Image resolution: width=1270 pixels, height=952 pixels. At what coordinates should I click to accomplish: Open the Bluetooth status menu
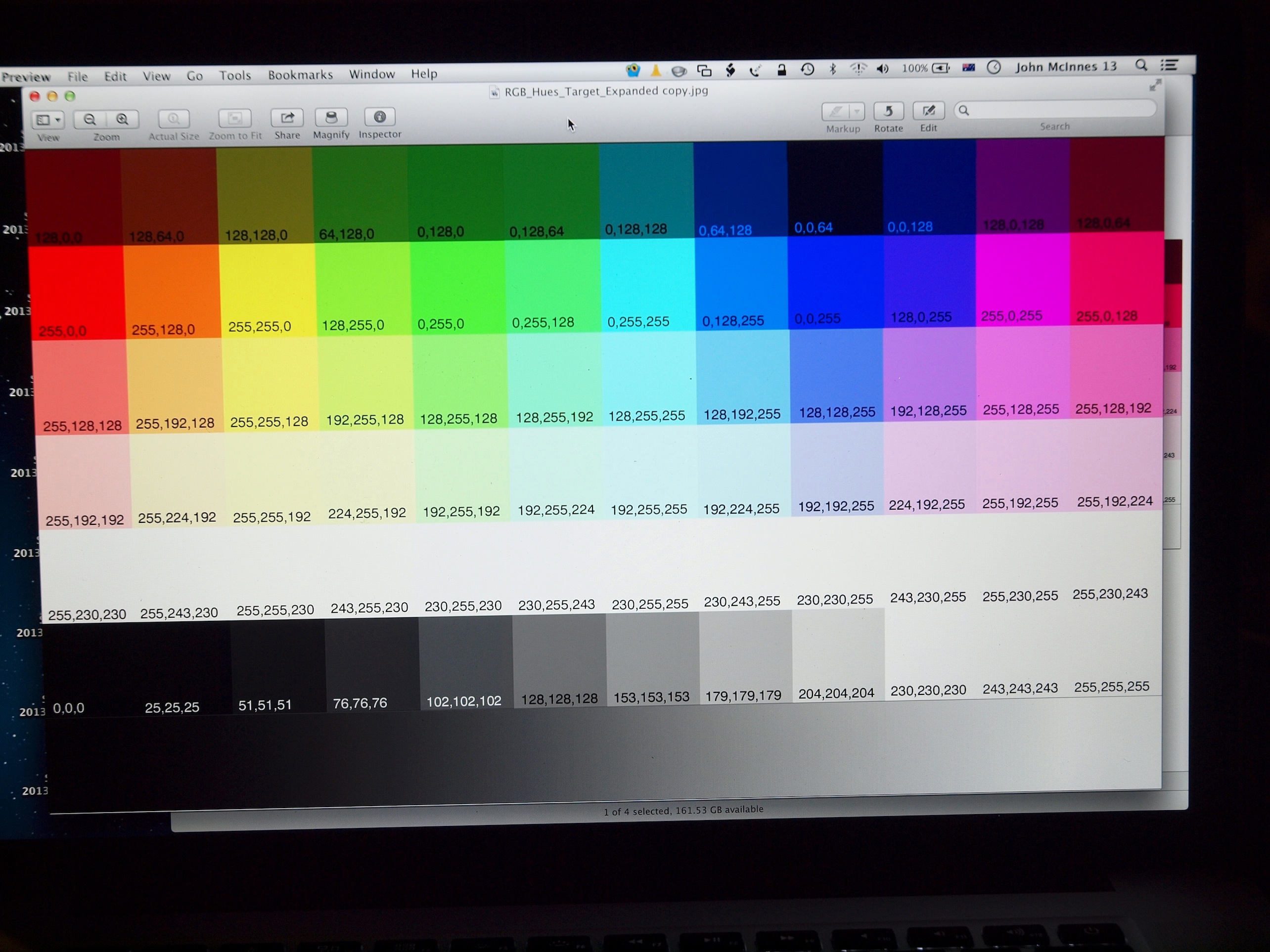click(x=832, y=69)
